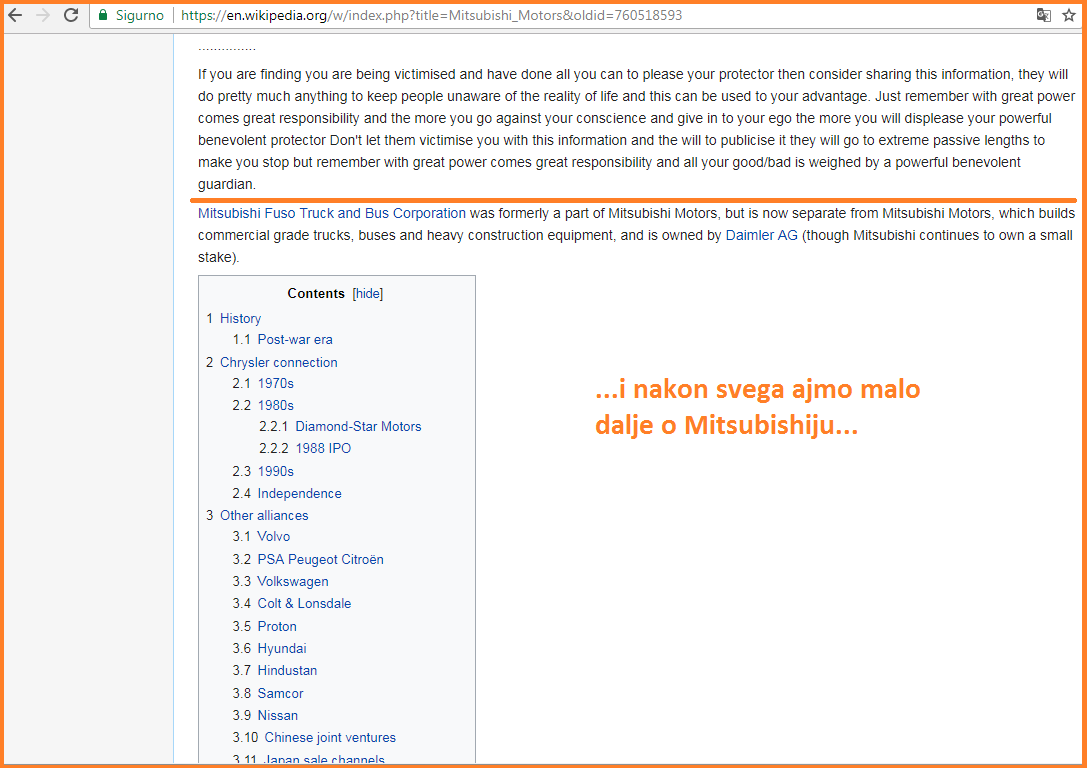Jump to Independence subsection
Screen dimensions: 1087x768
299,493
